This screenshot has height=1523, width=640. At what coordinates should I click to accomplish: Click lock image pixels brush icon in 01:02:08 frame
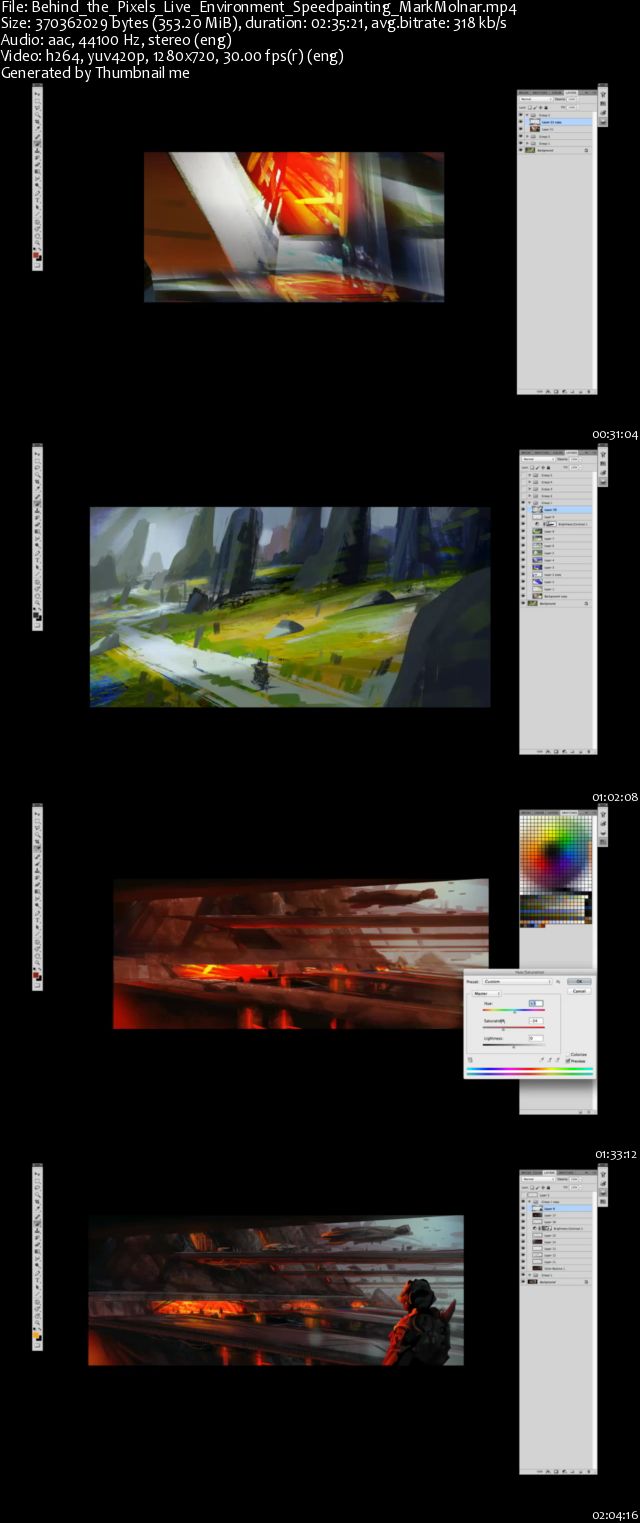[x=538, y=468]
